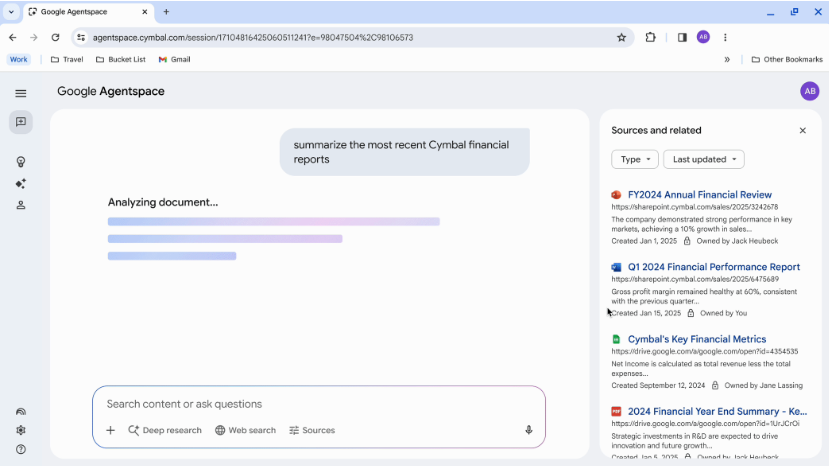
Task: Start a new chat from sidebar
Action: click(x=21, y=122)
